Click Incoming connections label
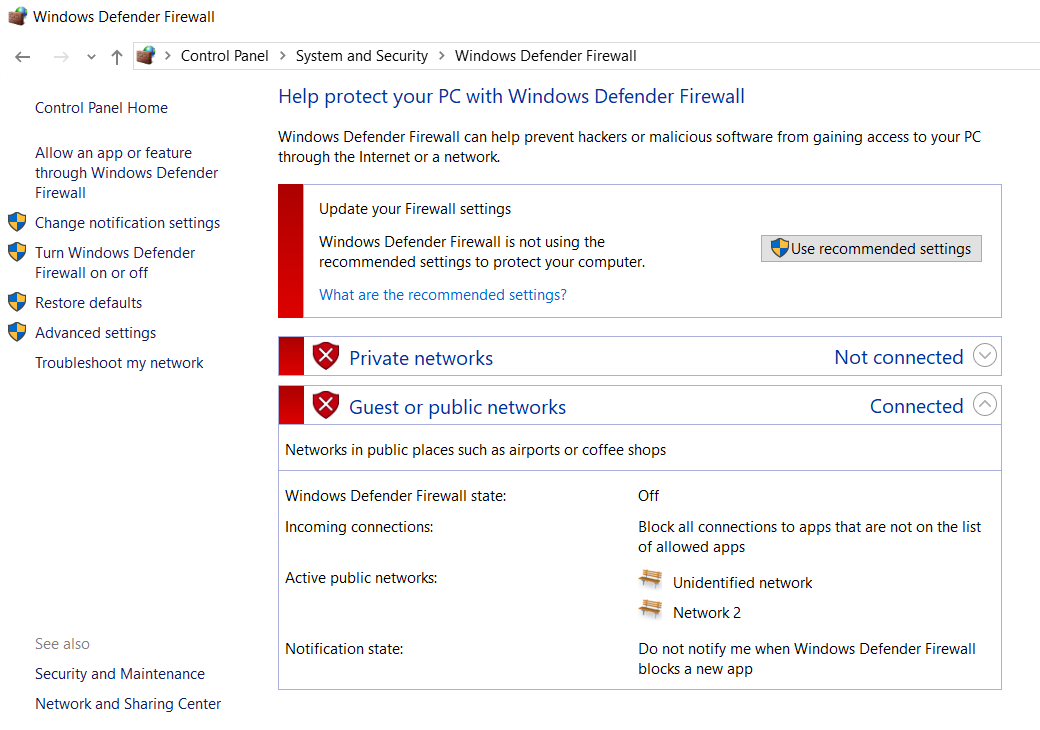Viewport: 1040px width, 730px height. coord(359,527)
